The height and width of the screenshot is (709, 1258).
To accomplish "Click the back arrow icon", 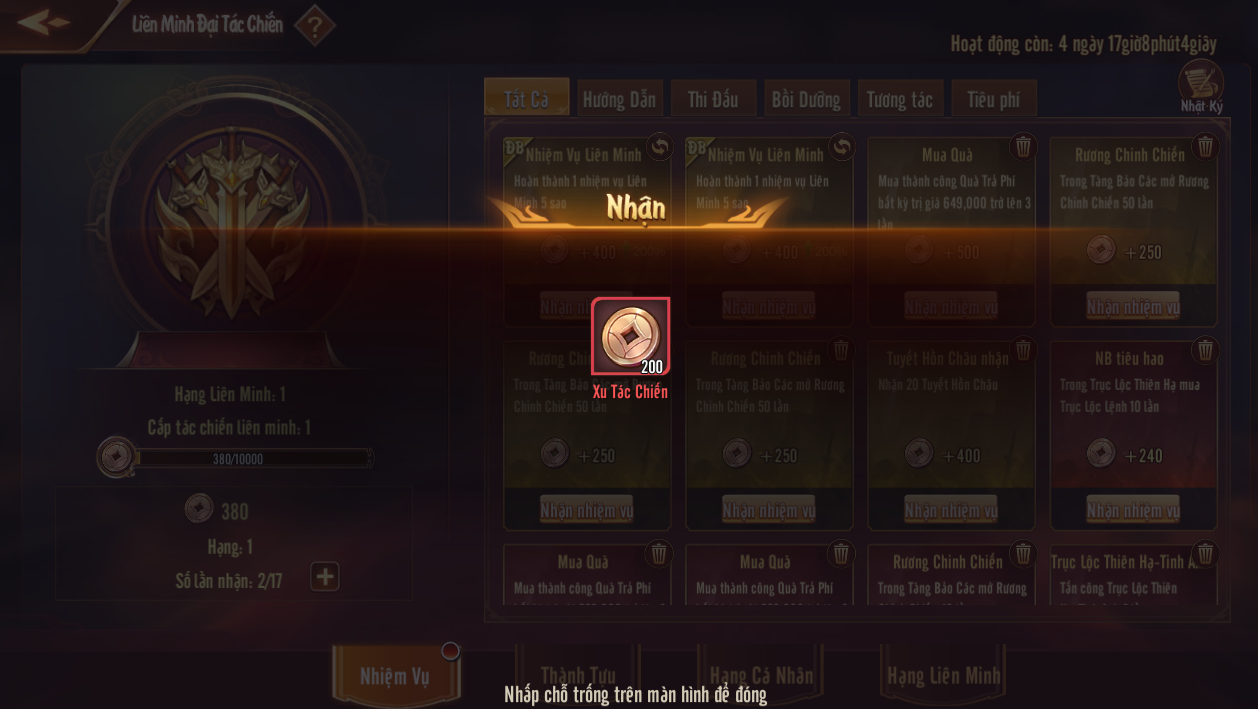I will (x=43, y=22).
